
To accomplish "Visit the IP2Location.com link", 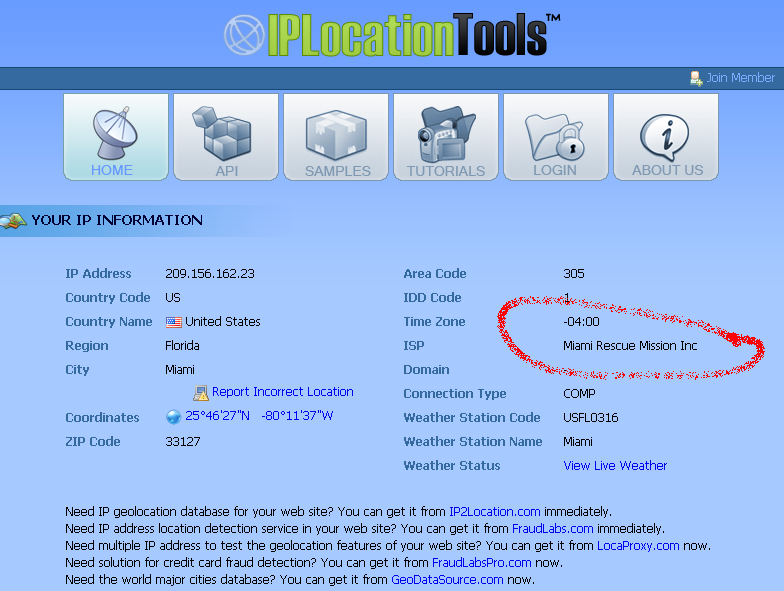I will coord(493,512).
